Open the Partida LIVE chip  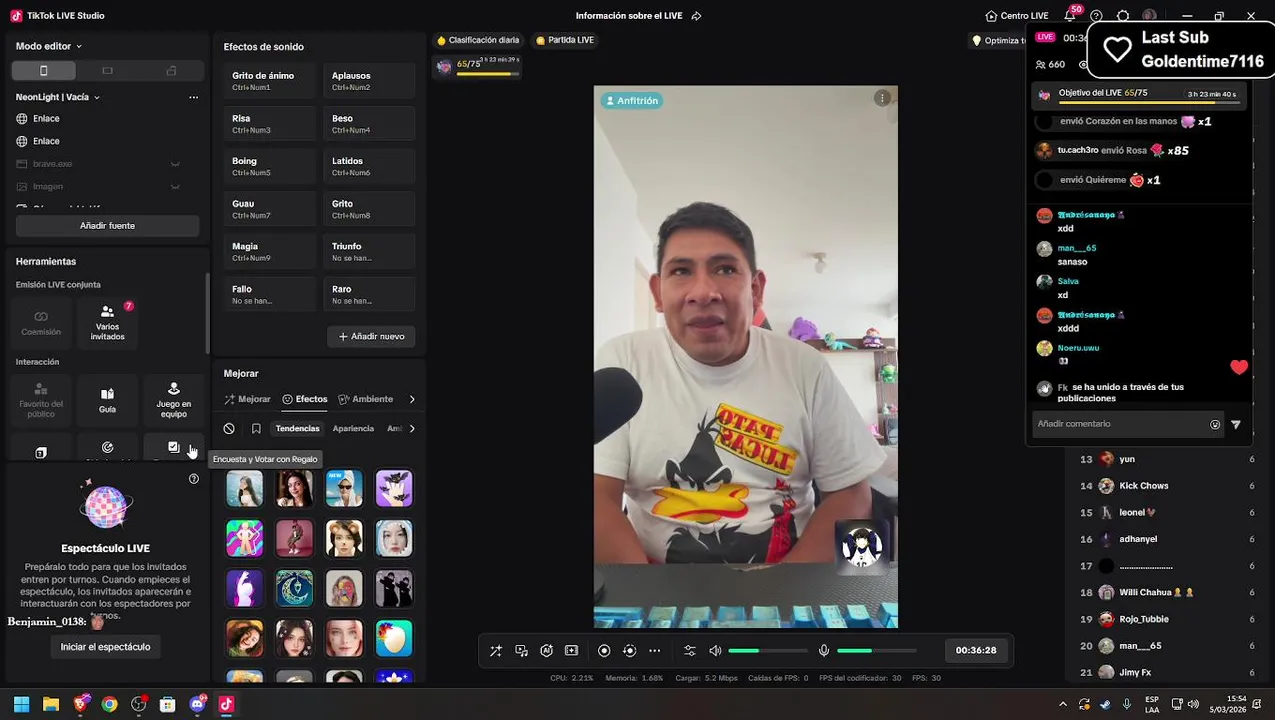565,40
